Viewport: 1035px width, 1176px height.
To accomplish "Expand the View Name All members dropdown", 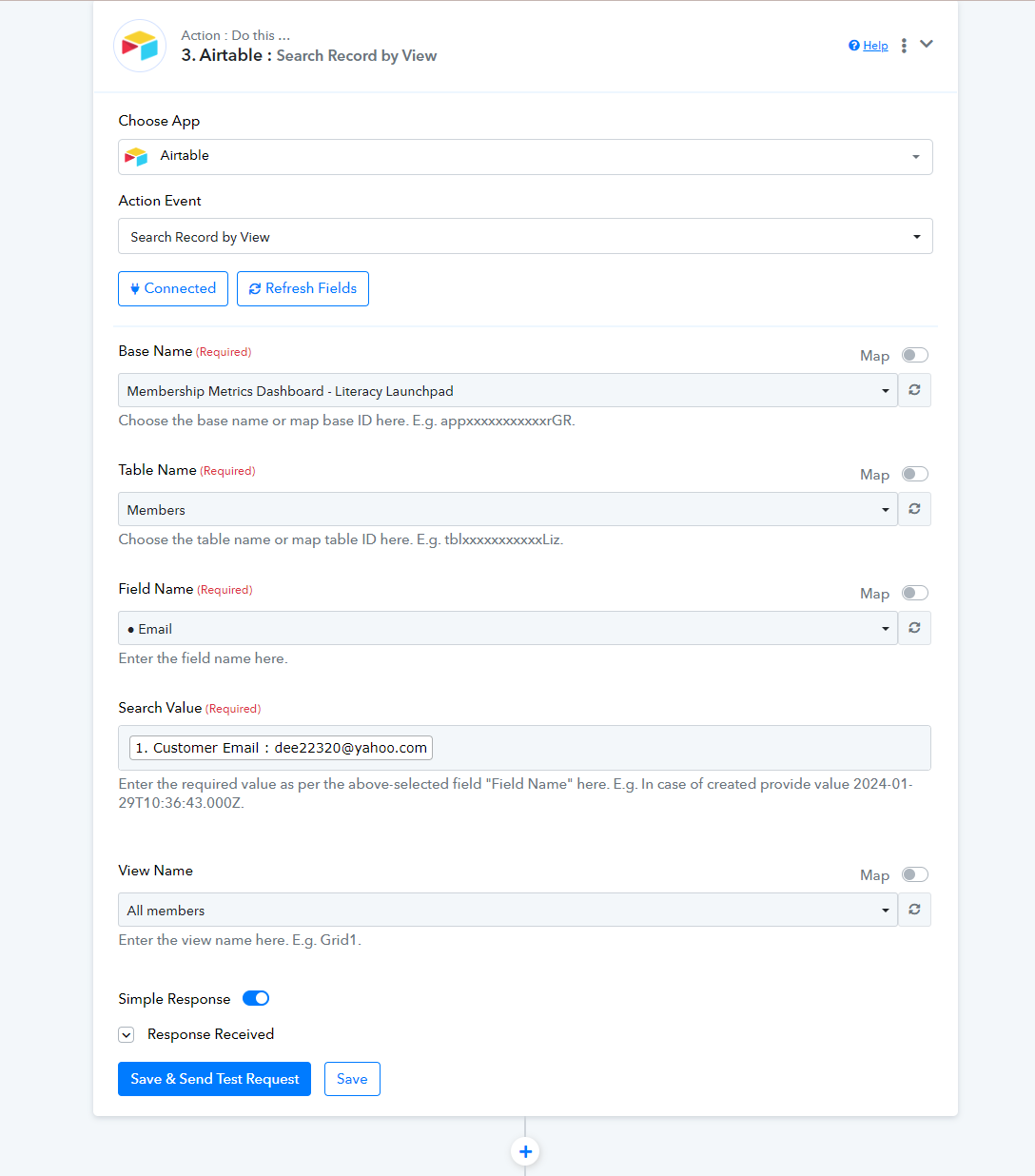I will (508, 910).
